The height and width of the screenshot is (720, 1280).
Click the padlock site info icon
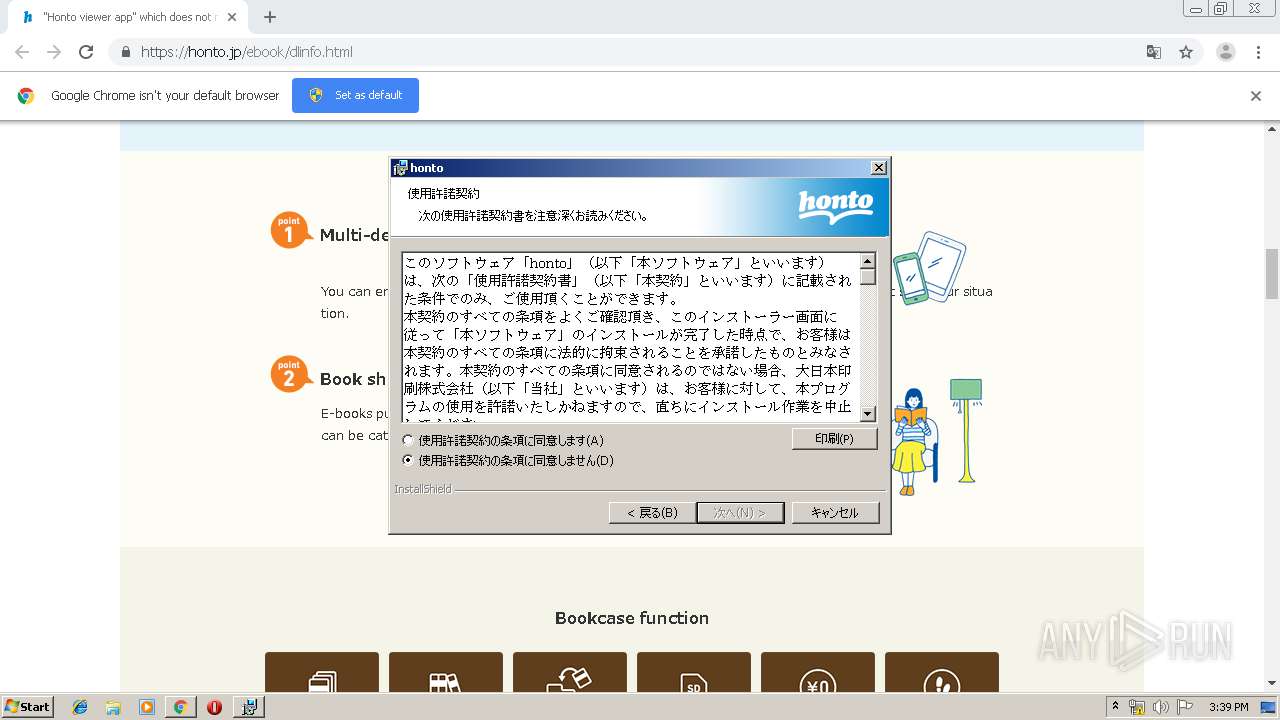click(125, 52)
